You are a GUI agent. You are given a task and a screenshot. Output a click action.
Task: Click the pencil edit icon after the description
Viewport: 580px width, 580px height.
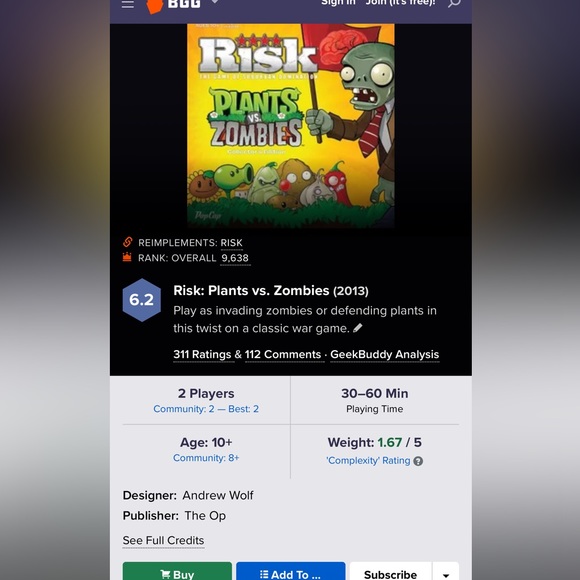pyautogui.click(x=358, y=328)
